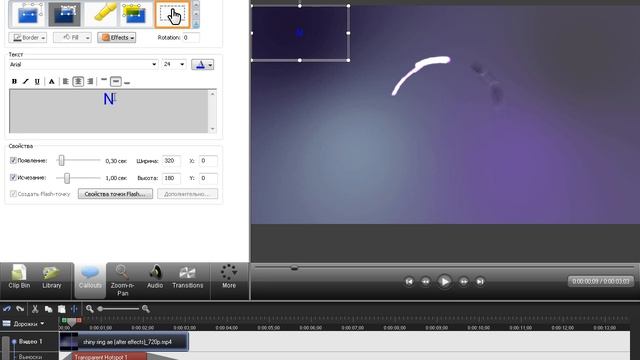The width and height of the screenshot is (640, 360).
Task: Select the shiny ring 720p.mp4 clip
Action: tap(124, 342)
